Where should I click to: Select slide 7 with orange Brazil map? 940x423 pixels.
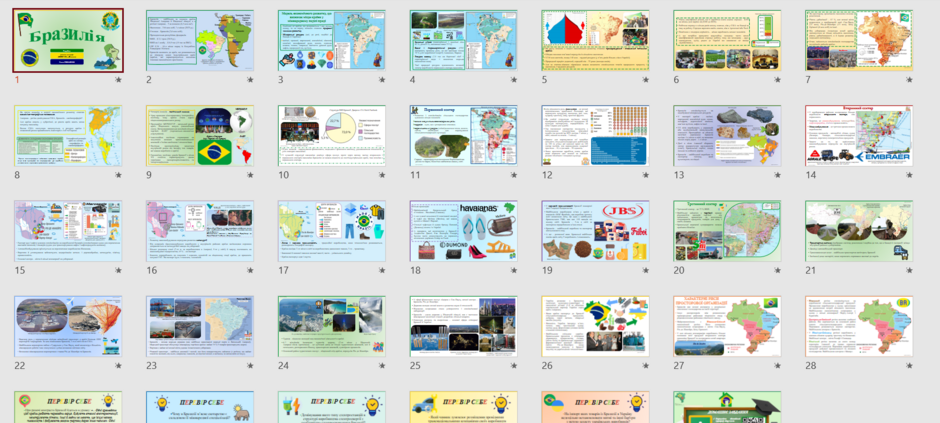(859, 41)
